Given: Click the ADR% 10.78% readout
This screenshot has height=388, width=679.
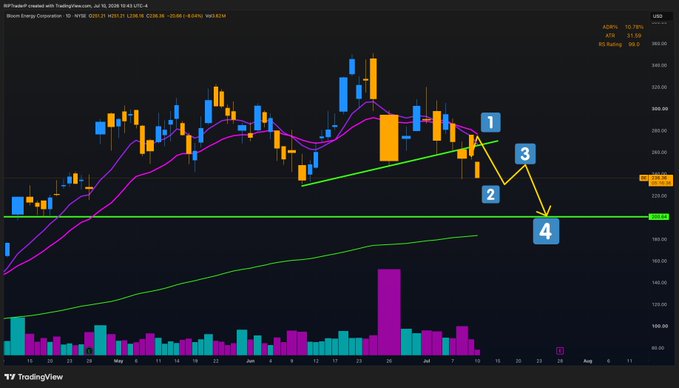Looking at the screenshot, I should (623, 27).
